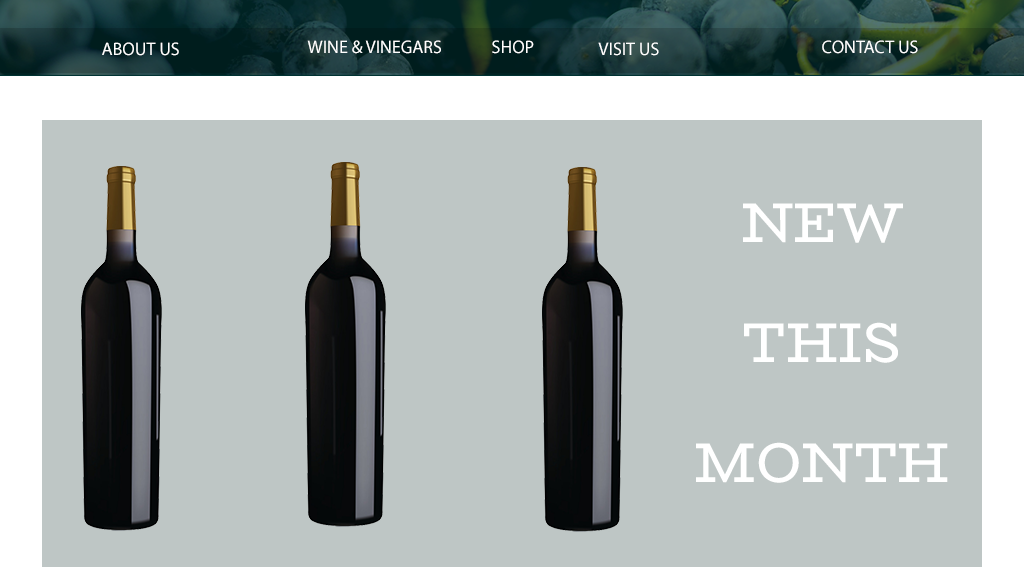Click the gold foil cap on right bottle
Screen dimensions: 1024x576
click(582, 199)
